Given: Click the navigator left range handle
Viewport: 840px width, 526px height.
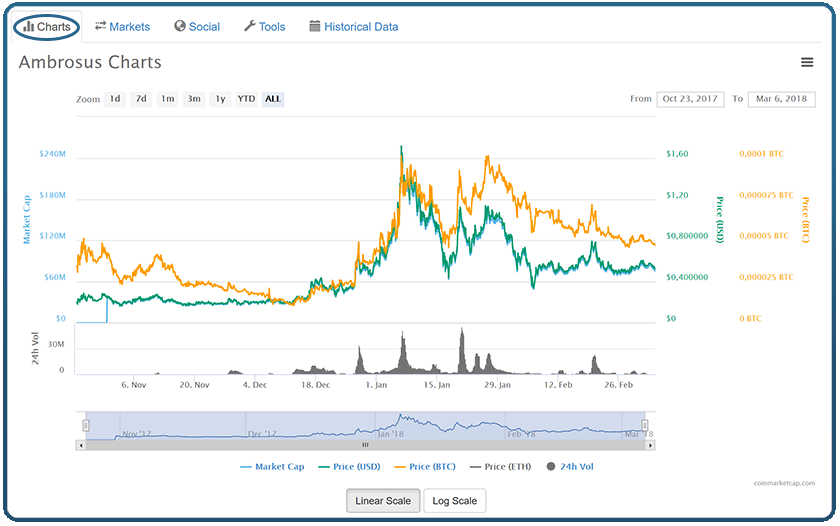Looking at the screenshot, I should coord(86,426).
